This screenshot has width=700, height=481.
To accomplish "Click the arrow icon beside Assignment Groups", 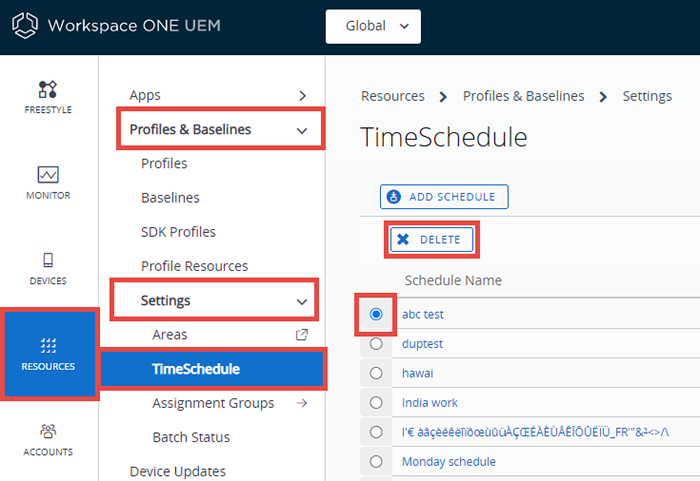I will click(302, 403).
